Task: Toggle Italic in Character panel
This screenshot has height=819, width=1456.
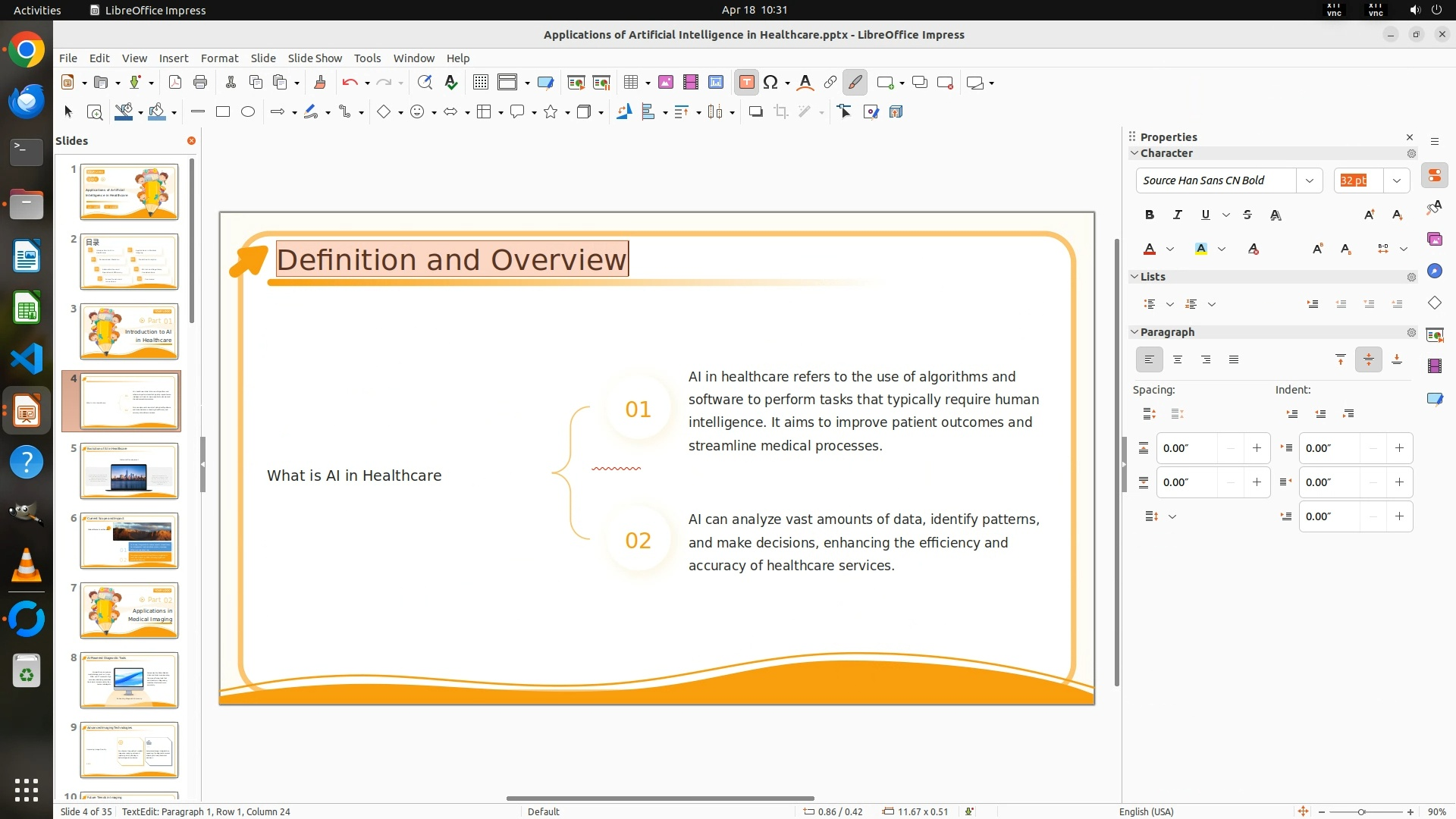Action: (x=1177, y=215)
